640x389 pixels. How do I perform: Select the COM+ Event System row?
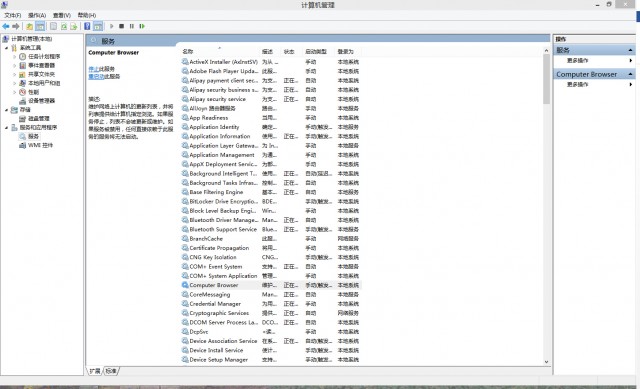click(271, 267)
